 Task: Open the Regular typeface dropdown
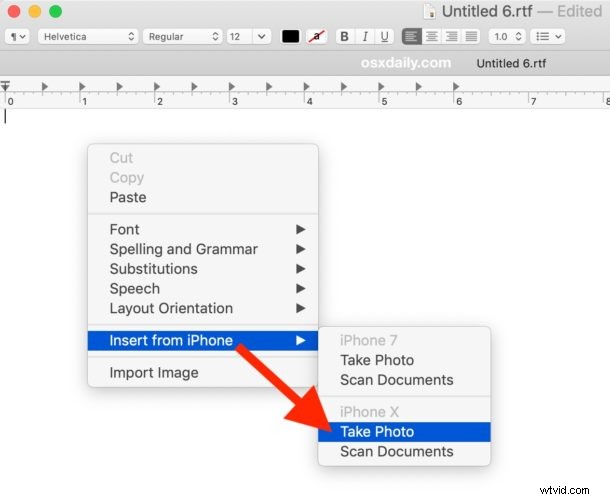(x=182, y=37)
